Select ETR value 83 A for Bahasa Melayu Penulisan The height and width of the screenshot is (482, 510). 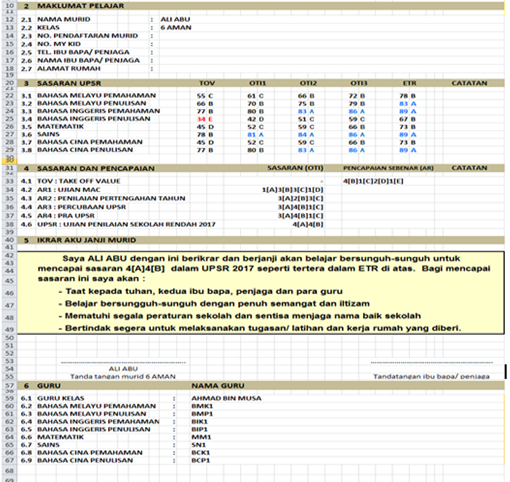pyautogui.click(x=408, y=104)
